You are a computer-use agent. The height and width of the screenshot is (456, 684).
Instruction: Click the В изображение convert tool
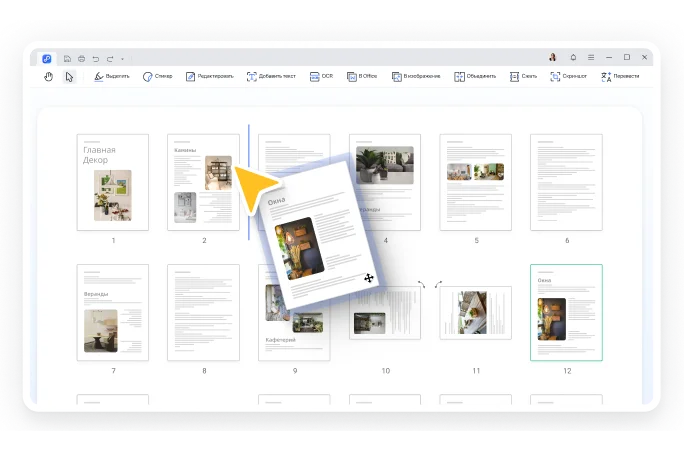(416, 76)
